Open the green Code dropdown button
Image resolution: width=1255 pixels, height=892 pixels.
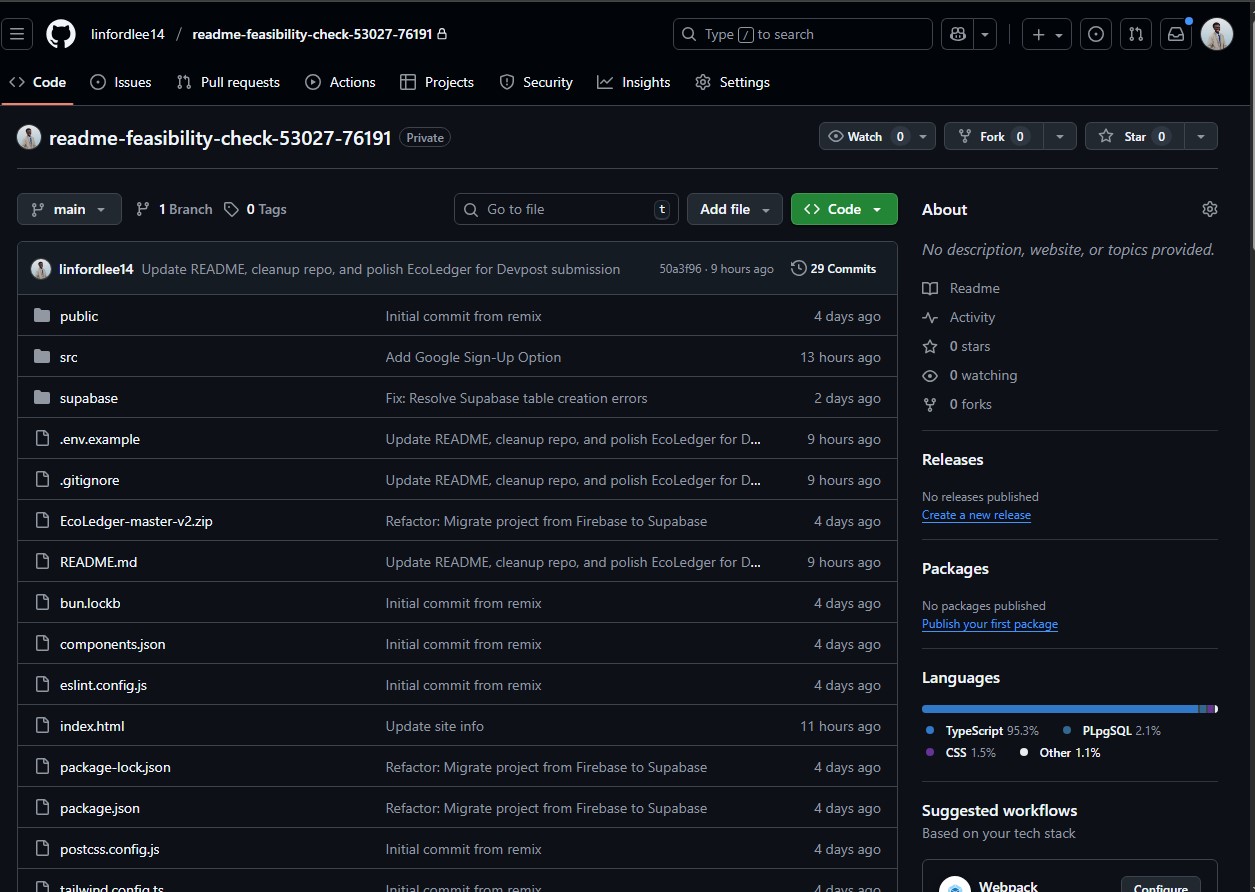click(x=844, y=209)
